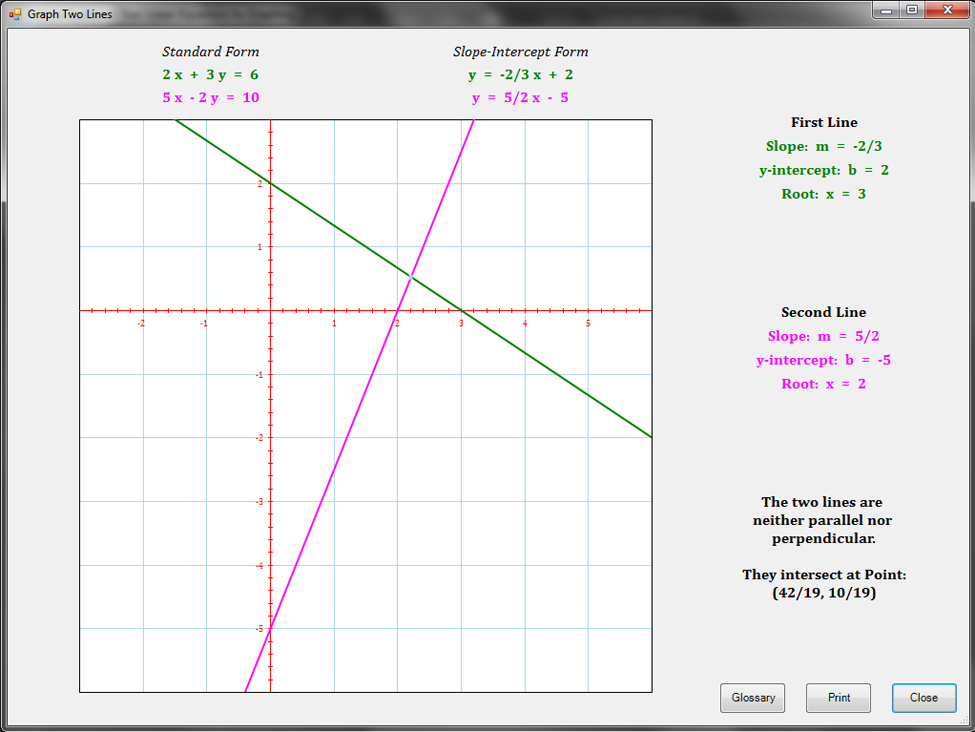Open the title bar application icon menu
Viewport: 975px width, 732px height.
click(x=14, y=14)
